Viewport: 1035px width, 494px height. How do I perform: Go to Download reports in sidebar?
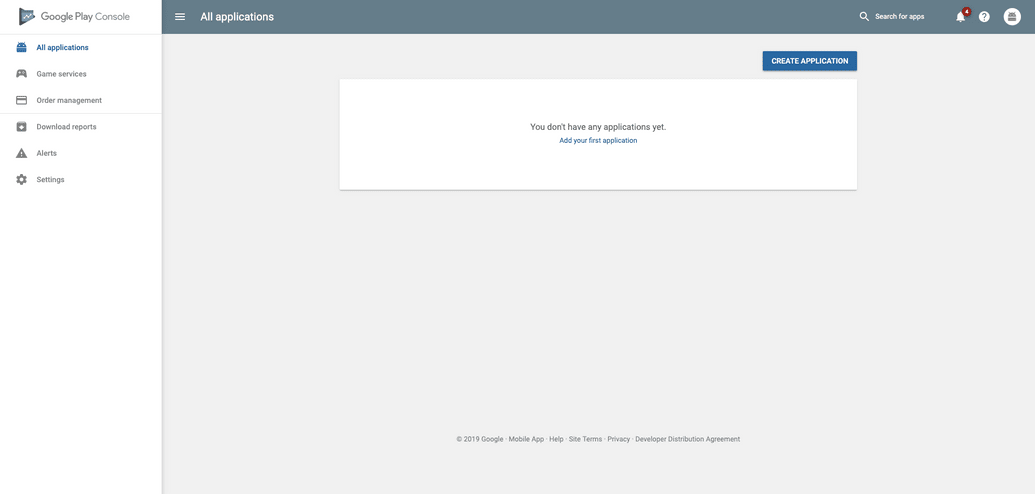[66, 127]
